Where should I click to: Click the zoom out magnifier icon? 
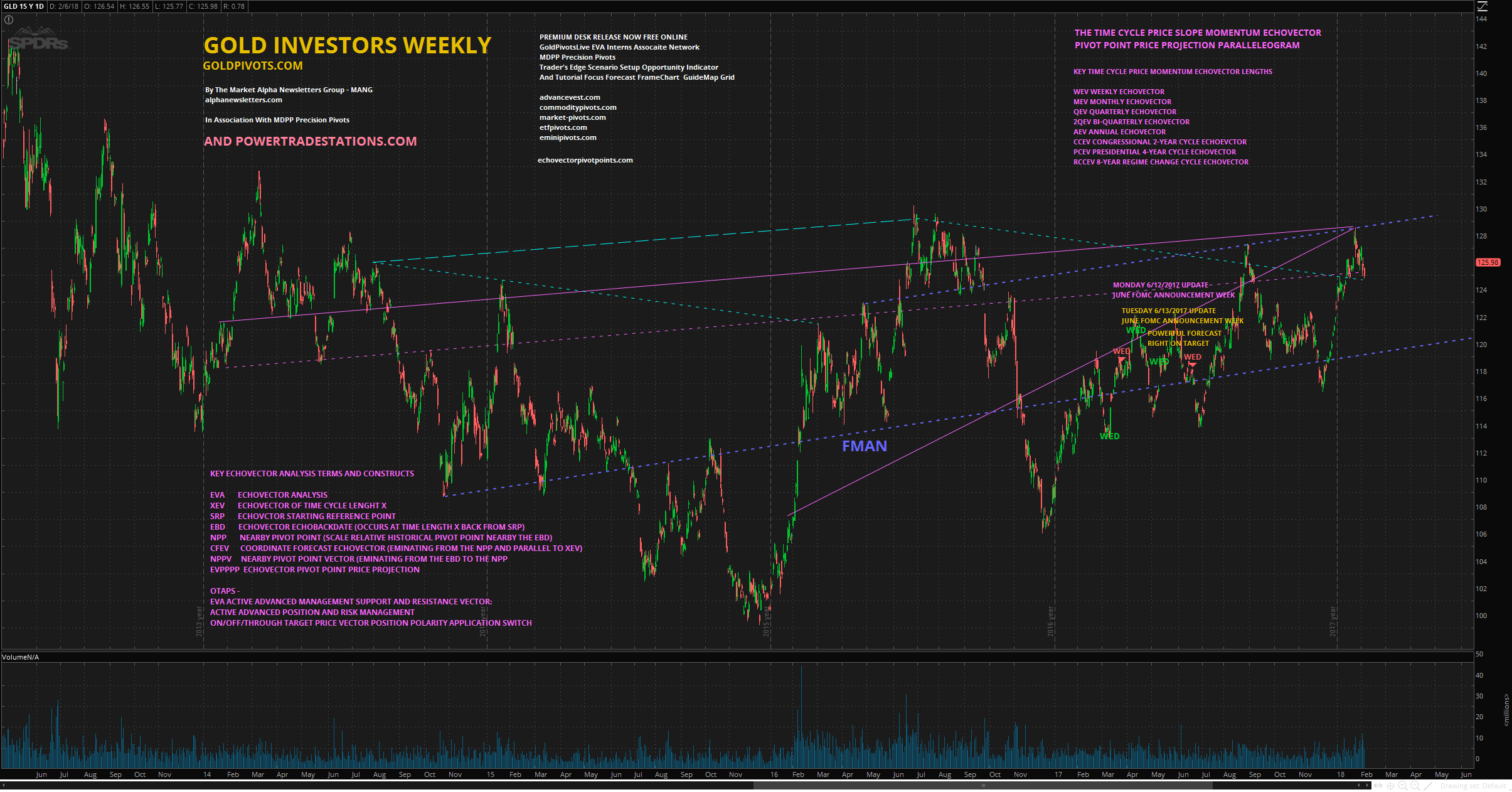1415,785
